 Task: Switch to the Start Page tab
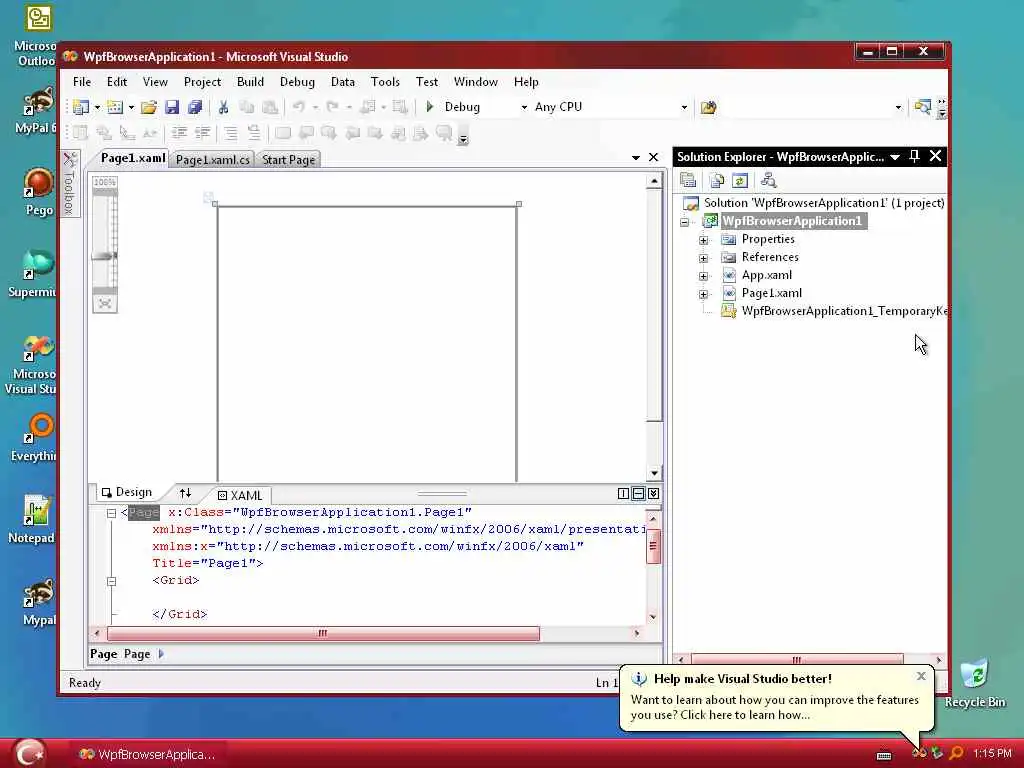(x=289, y=159)
